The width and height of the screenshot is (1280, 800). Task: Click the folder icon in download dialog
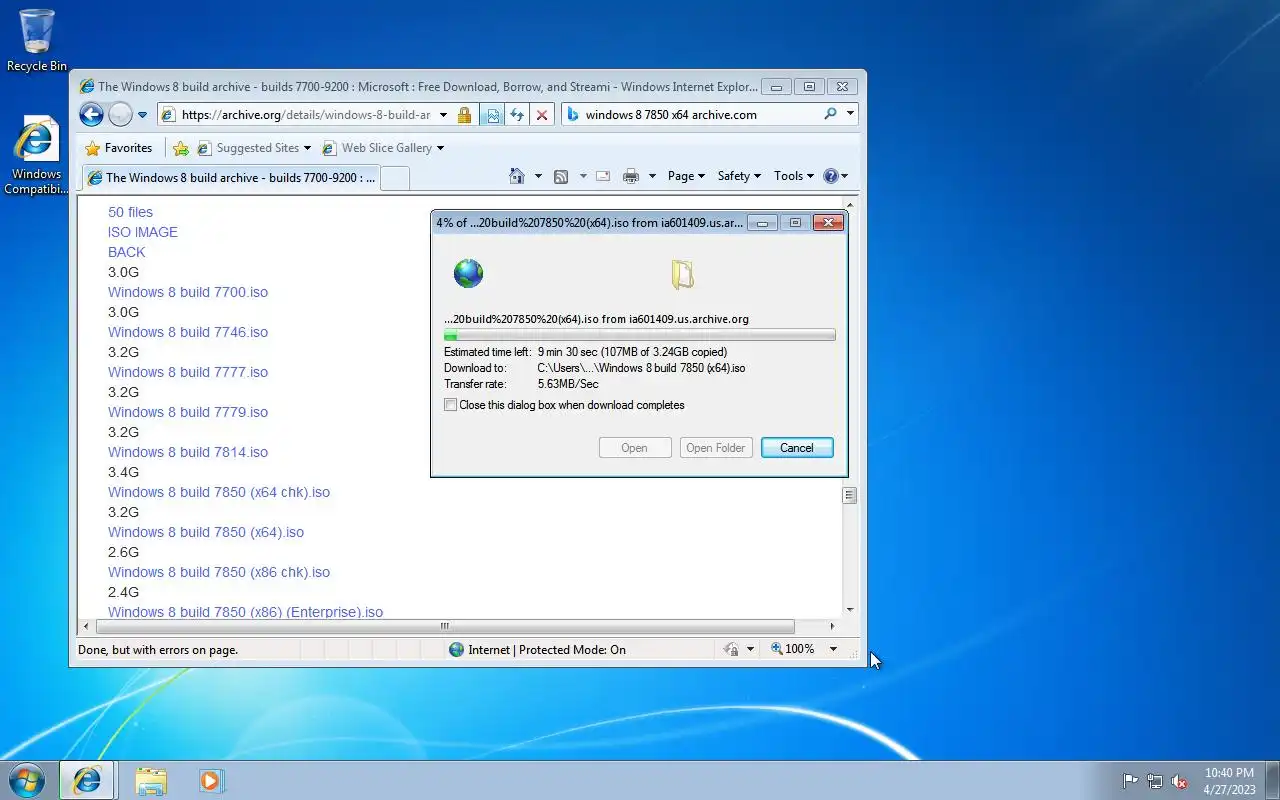(682, 274)
